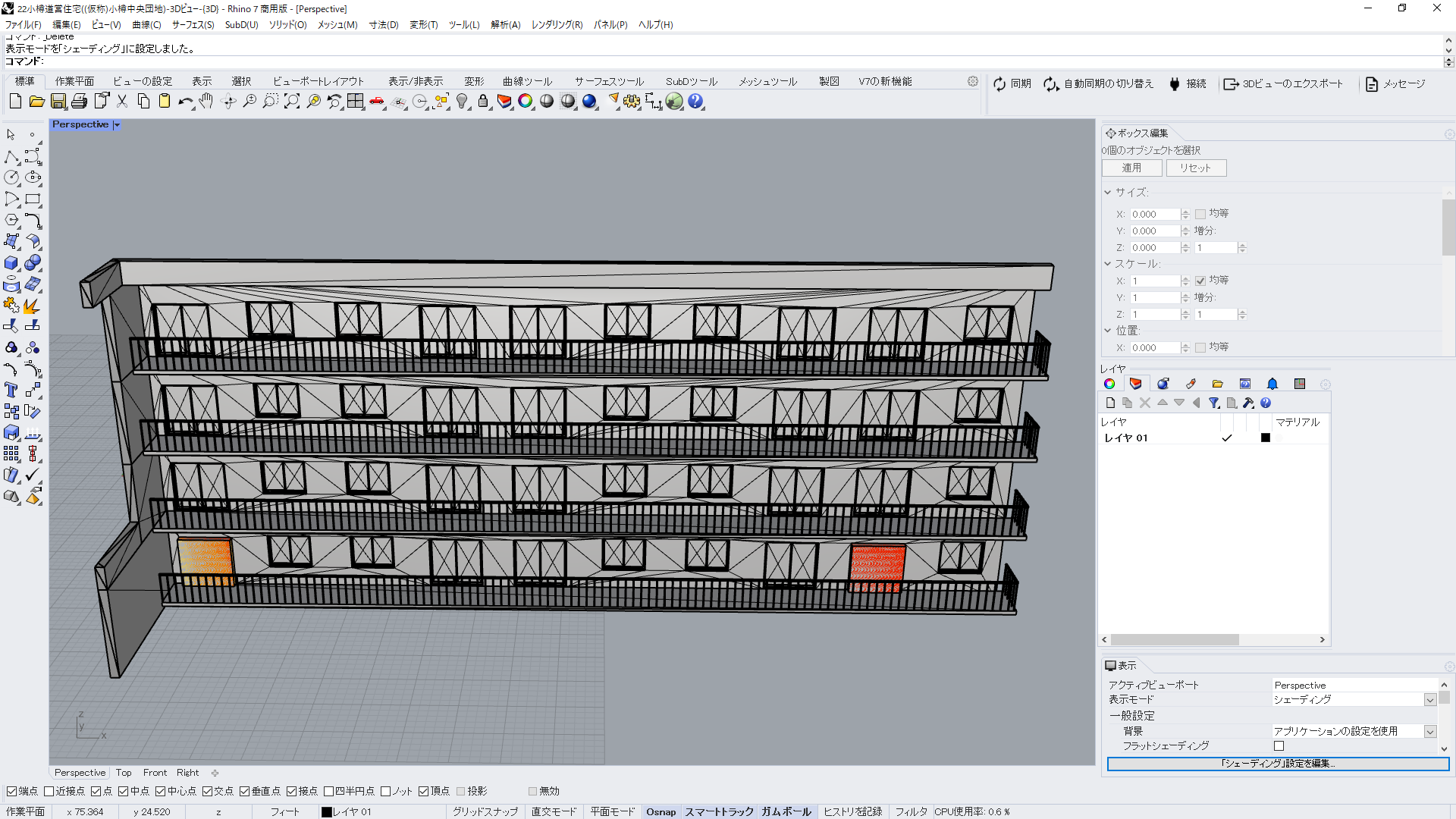Screen dimensions: 1456x819
Task: Open the four-viewport layout icon
Action: [356, 101]
